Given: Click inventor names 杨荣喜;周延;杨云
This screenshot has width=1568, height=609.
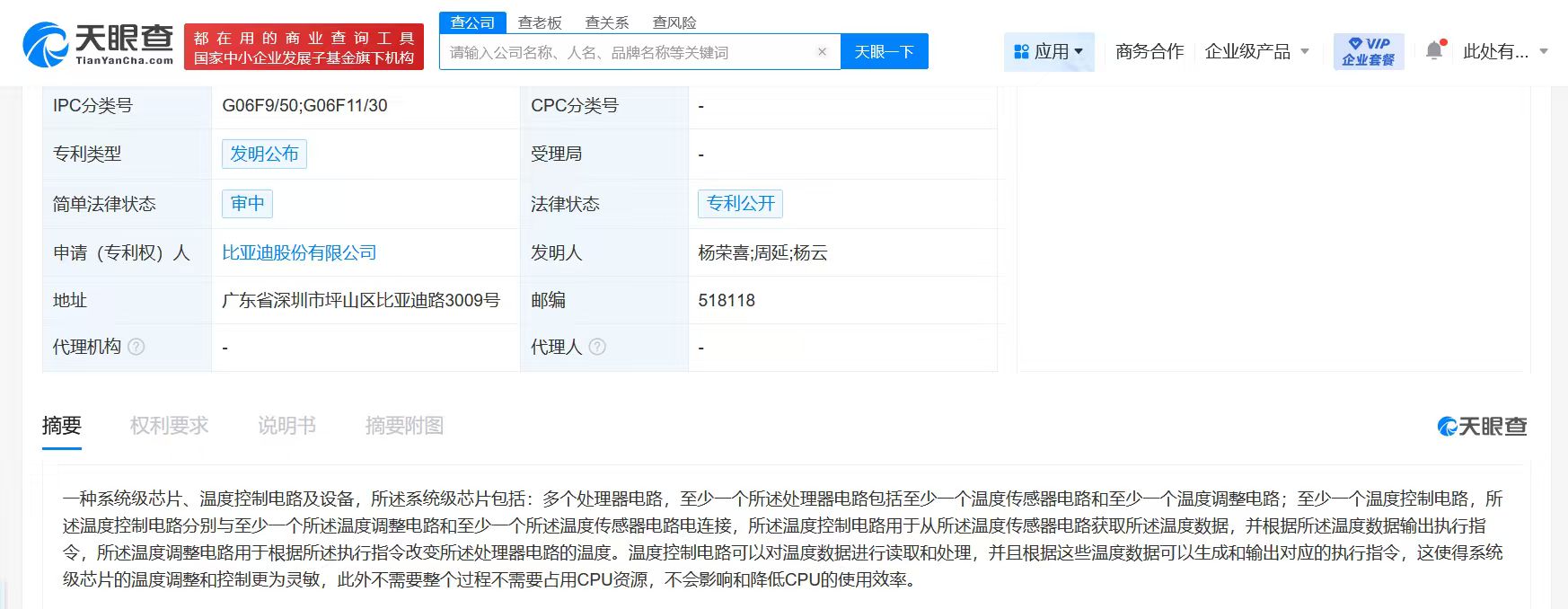Looking at the screenshot, I should click(x=762, y=253).
